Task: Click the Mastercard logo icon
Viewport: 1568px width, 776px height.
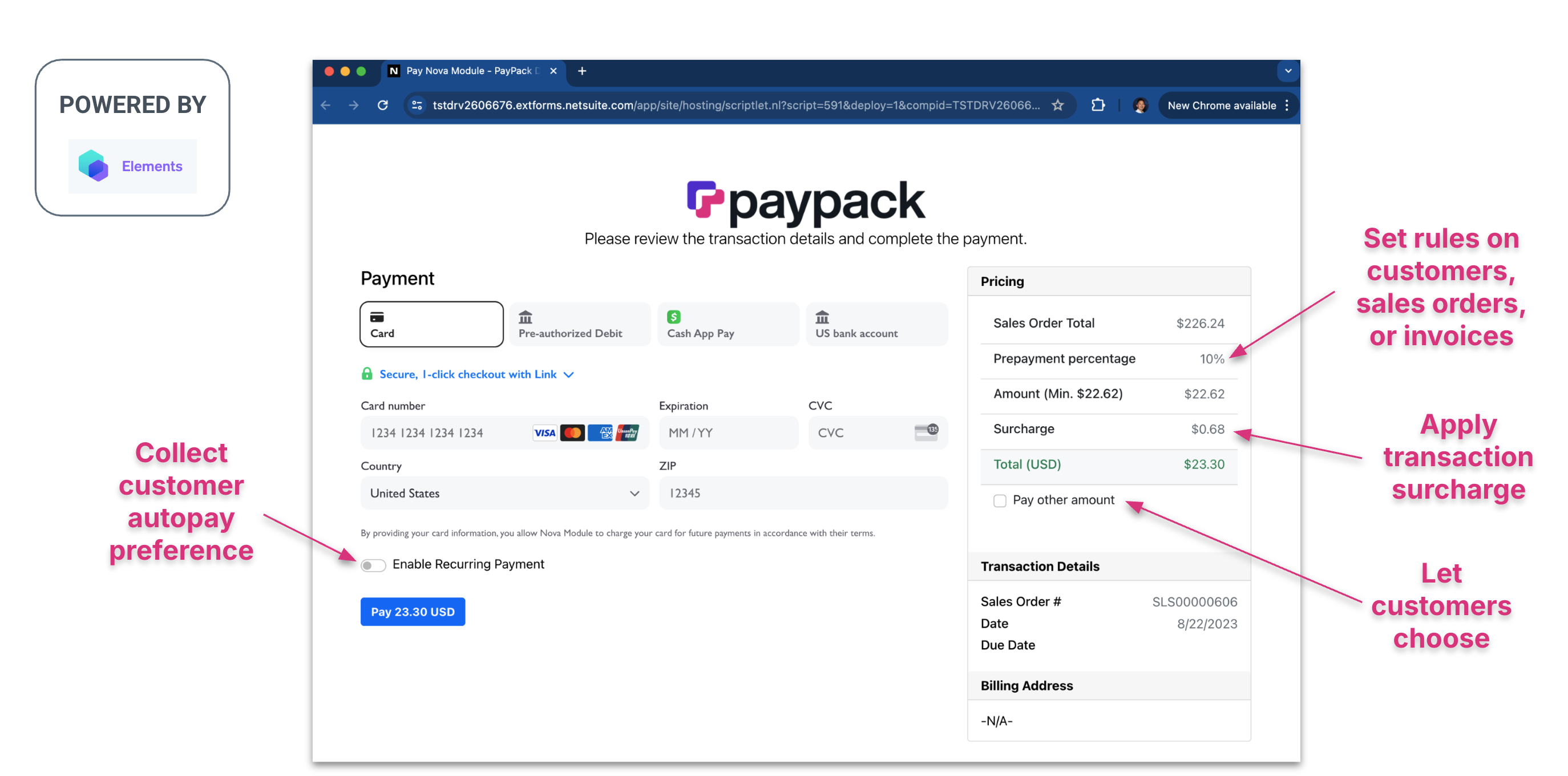Action: tap(572, 433)
